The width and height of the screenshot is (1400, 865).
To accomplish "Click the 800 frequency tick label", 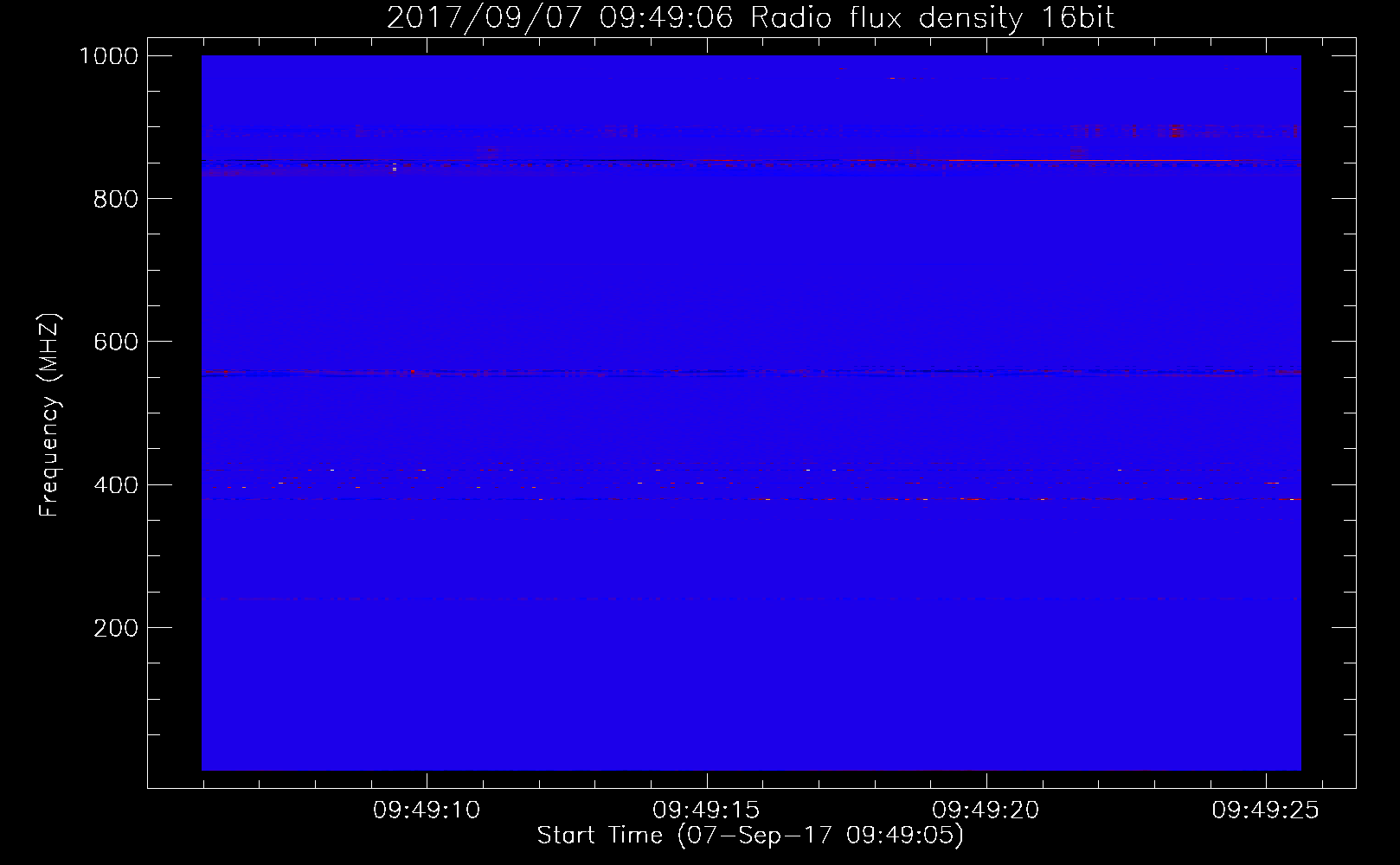I will pyautogui.click(x=116, y=199).
